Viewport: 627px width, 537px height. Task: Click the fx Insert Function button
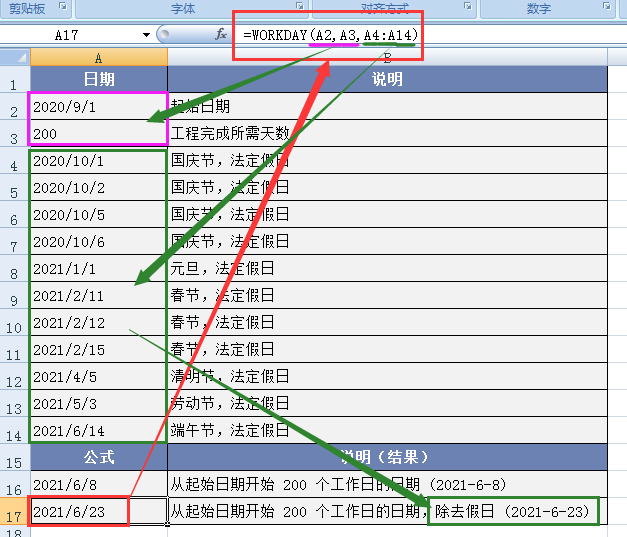pyautogui.click(x=221, y=34)
